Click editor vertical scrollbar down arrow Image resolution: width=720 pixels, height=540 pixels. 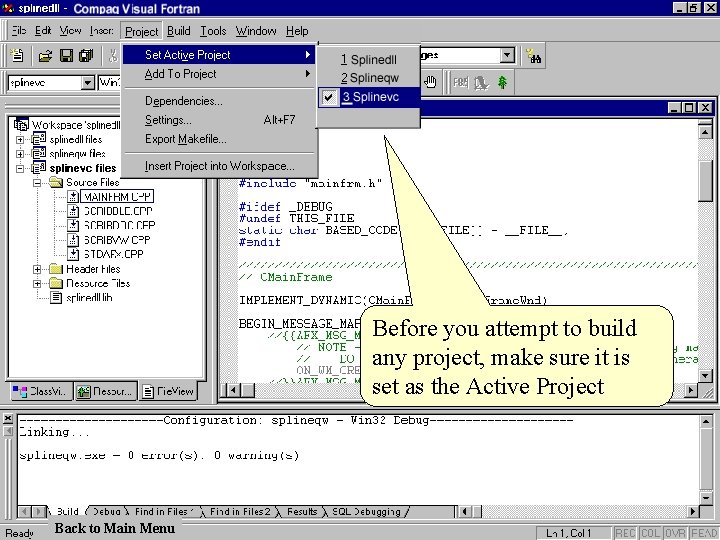pyautogui.click(x=705, y=375)
